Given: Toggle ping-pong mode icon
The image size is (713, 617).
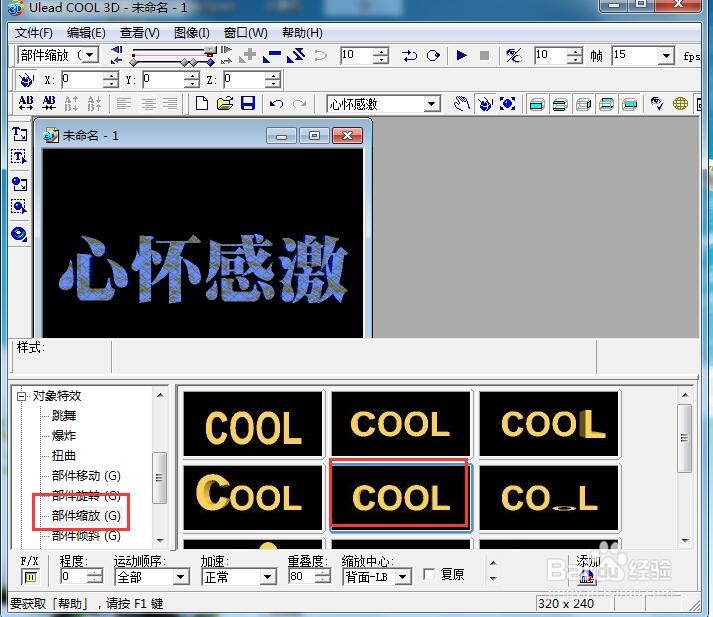Looking at the screenshot, I should click(x=409, y=55).
